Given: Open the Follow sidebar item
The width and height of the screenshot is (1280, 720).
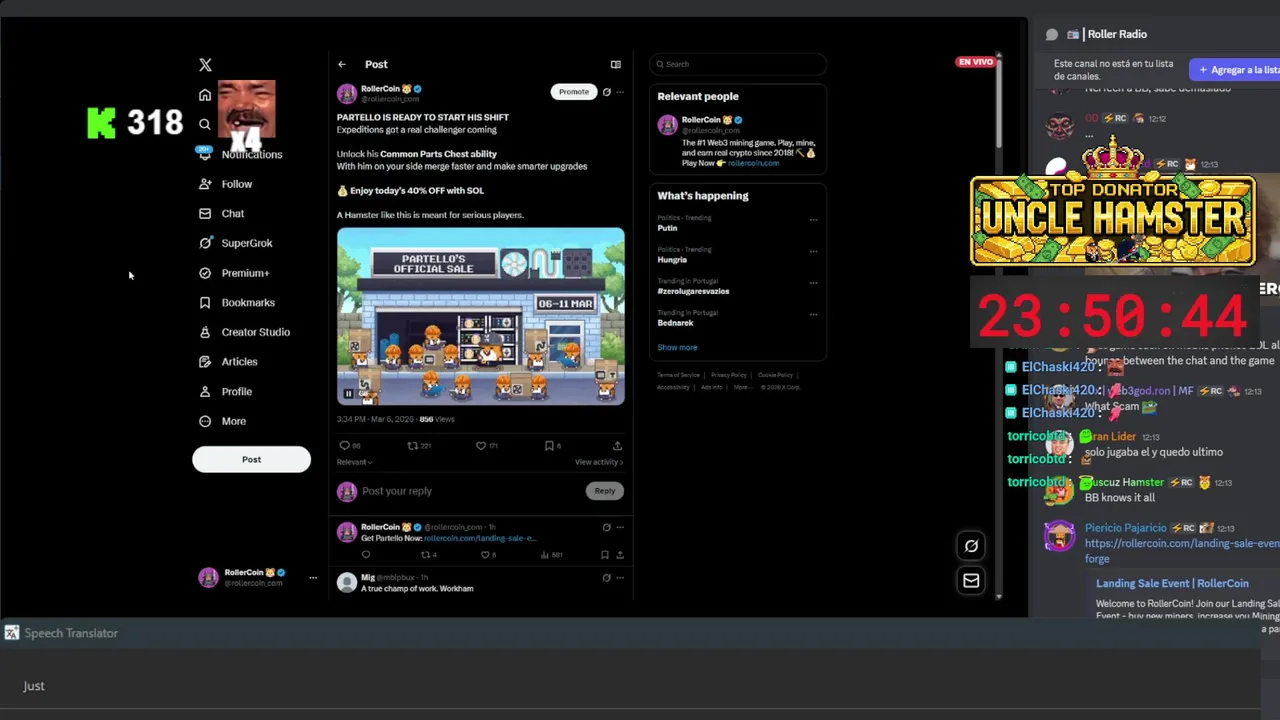Looking at the screenshot, I should pos(225,184).
